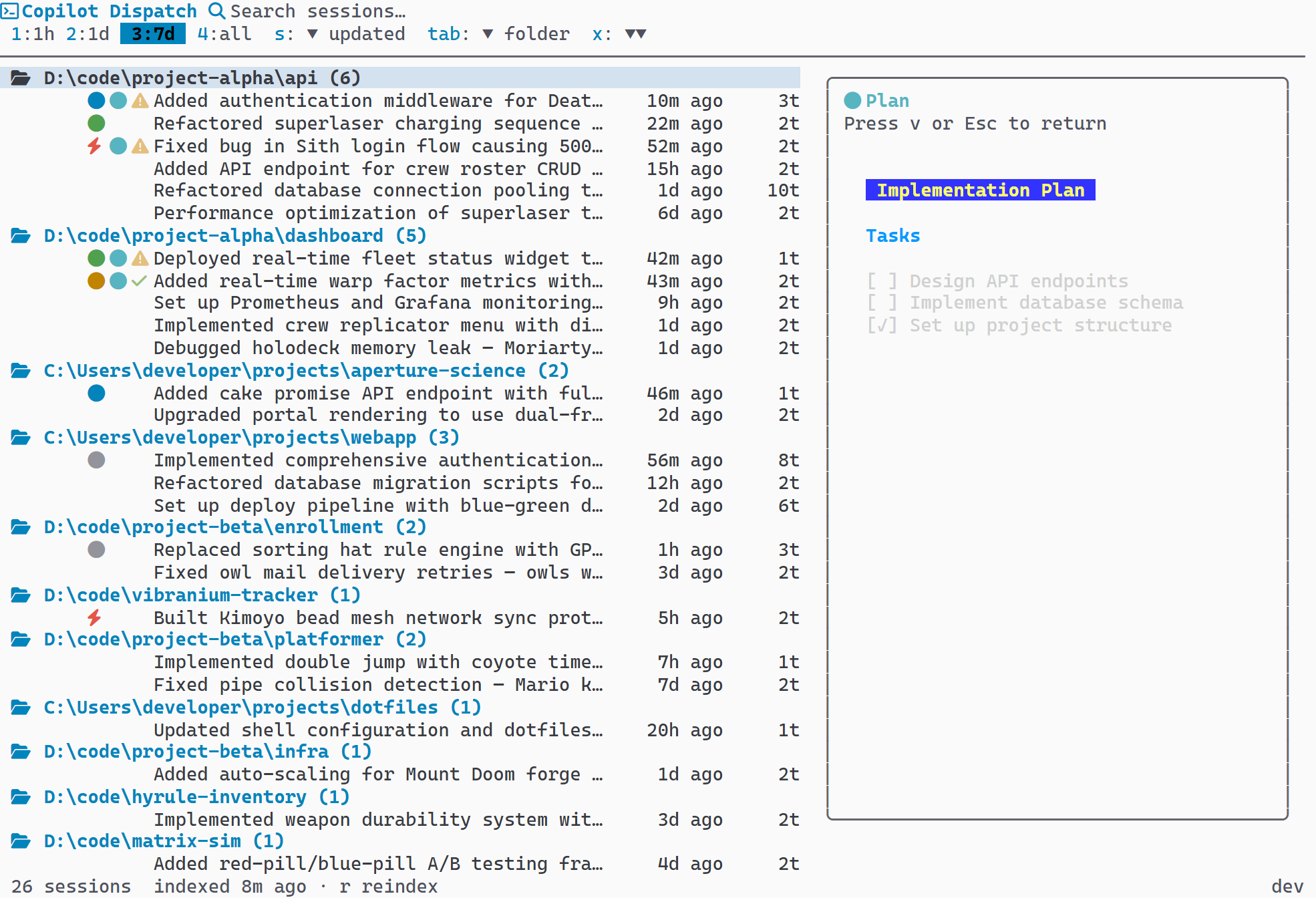Click the Search sessions input field
Viewport: 1316px width, 898px height.
pyautogui.click(x=318, y=11)
